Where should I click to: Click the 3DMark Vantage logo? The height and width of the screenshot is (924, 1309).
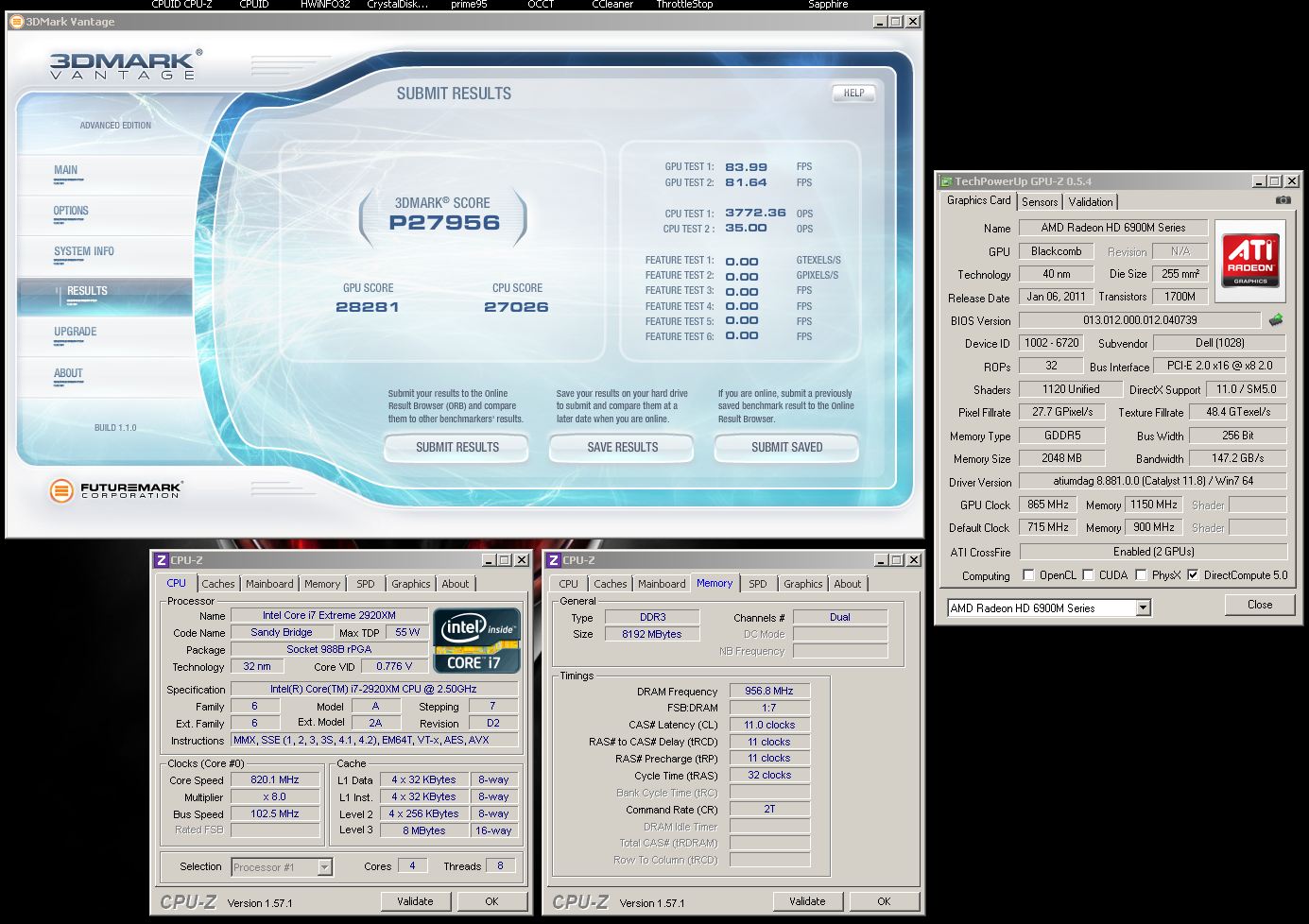click(x=124, y=65)
